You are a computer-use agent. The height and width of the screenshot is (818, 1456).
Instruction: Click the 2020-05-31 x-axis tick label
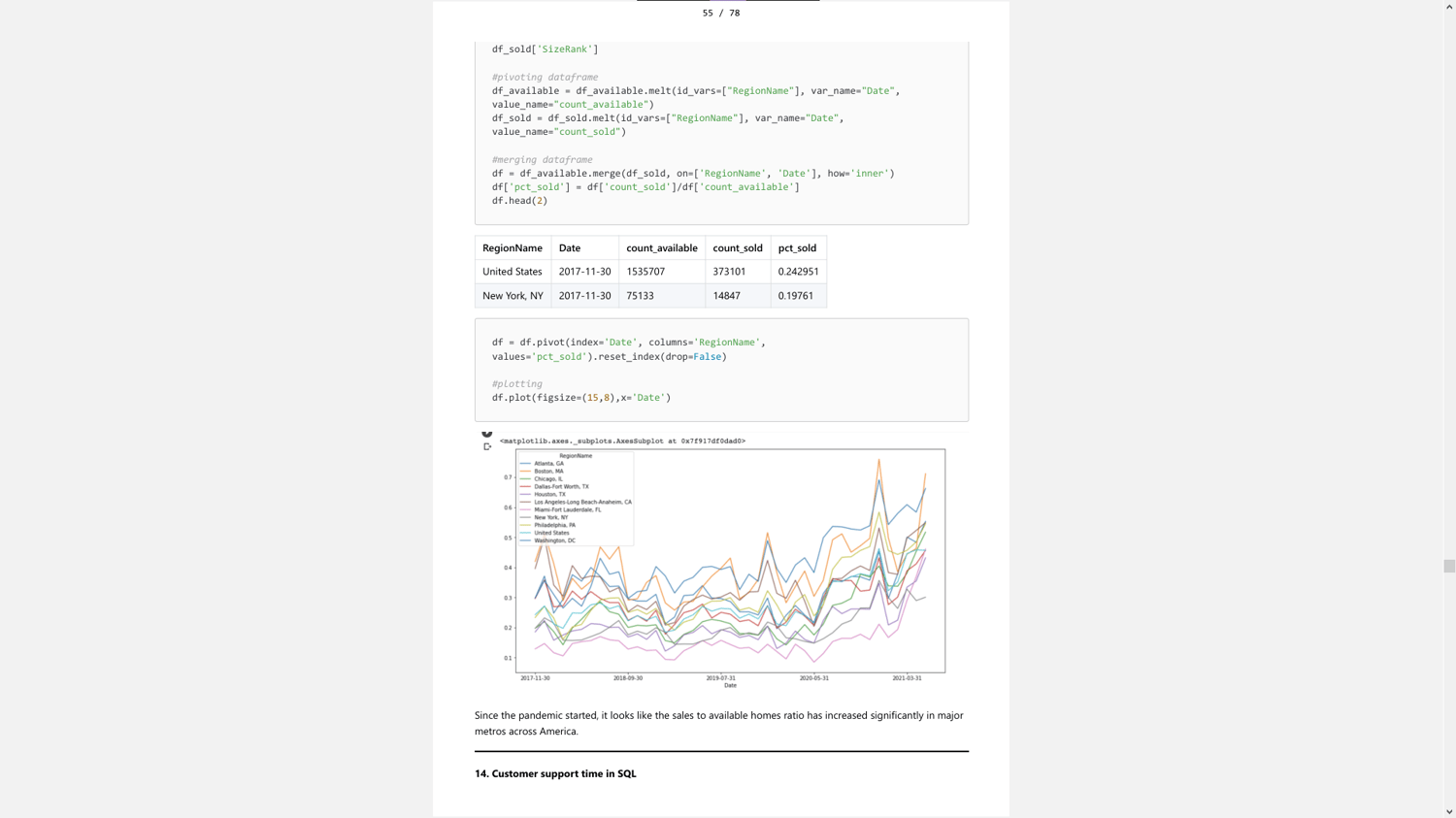814,678
